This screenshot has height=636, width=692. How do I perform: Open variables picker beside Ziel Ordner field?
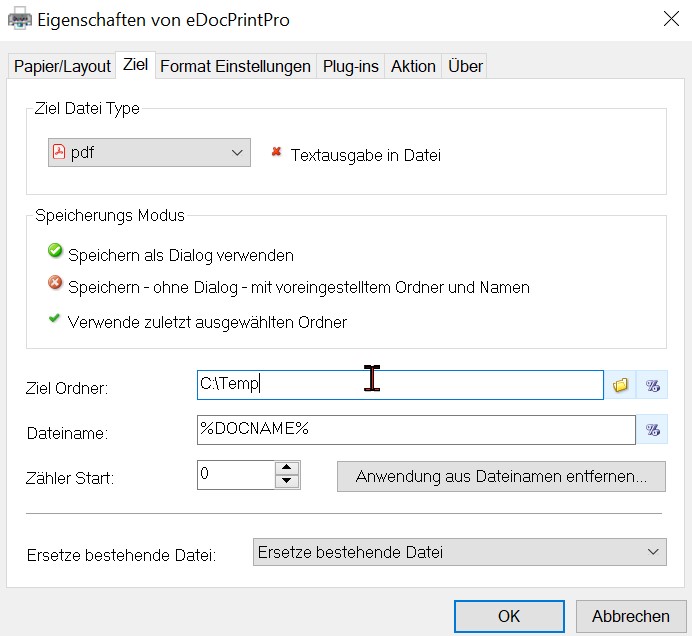point(652,385)
